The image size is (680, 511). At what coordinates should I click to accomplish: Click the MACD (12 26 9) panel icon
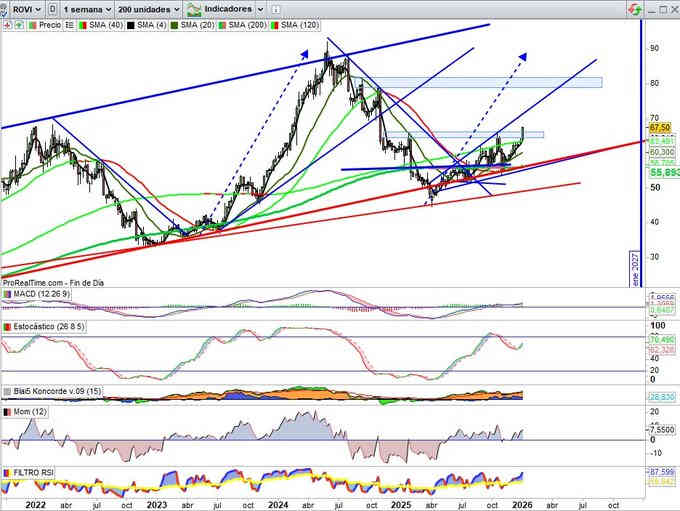click(6, 294)
